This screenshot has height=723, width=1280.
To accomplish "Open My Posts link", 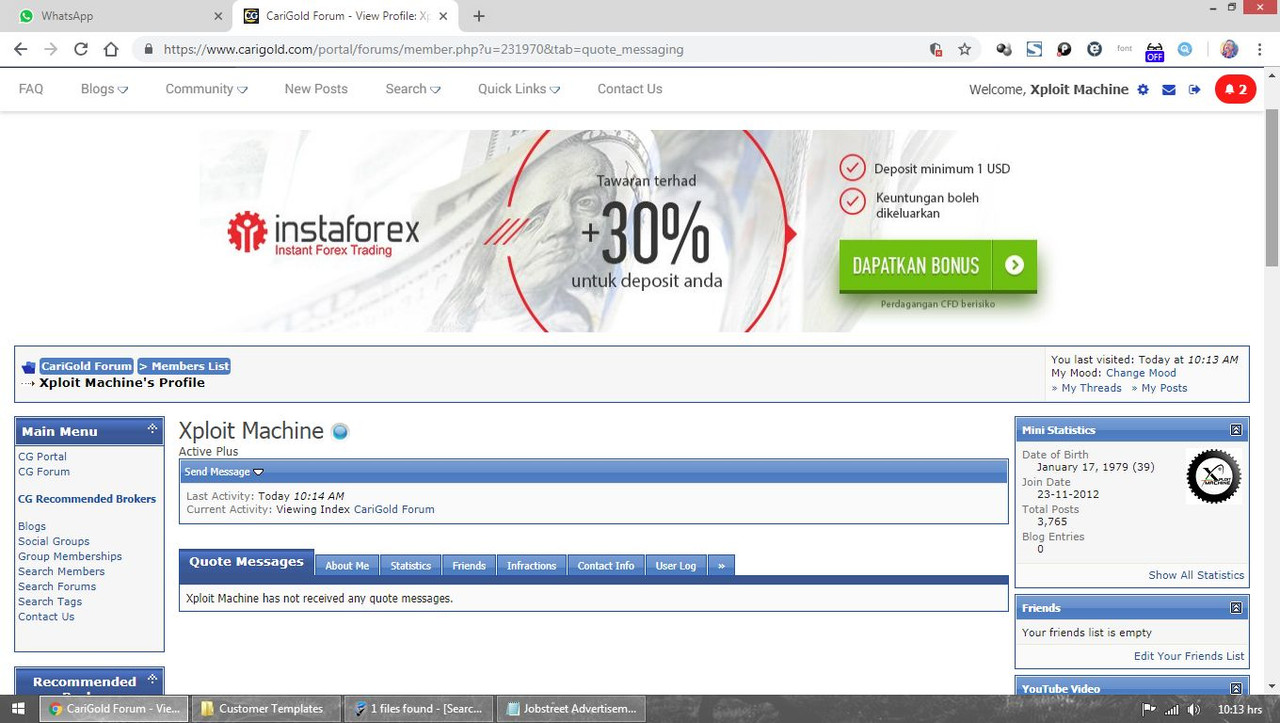I will [1164, 388].
